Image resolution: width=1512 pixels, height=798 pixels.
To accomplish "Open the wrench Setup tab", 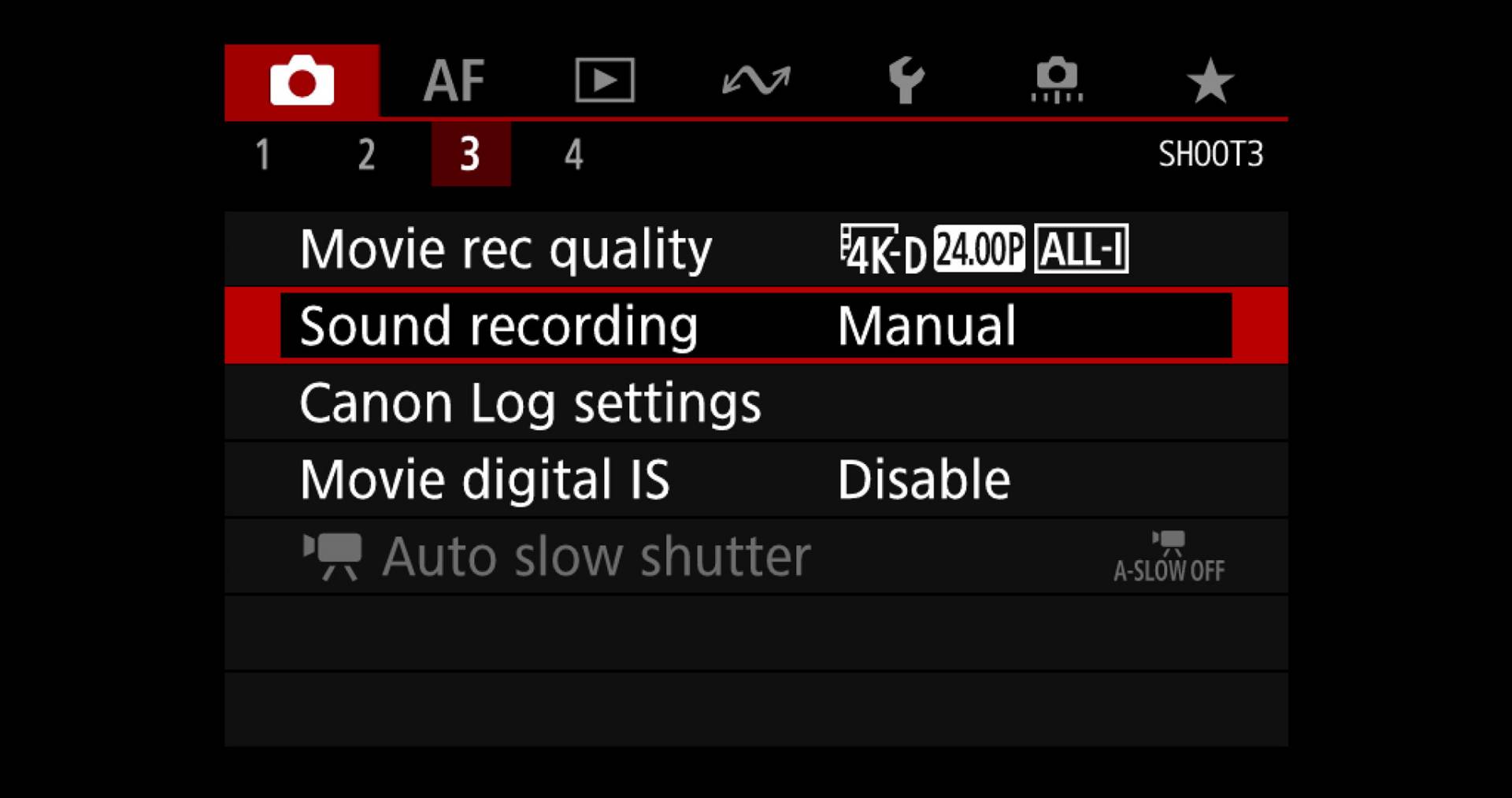I will [x=906, y=80].
